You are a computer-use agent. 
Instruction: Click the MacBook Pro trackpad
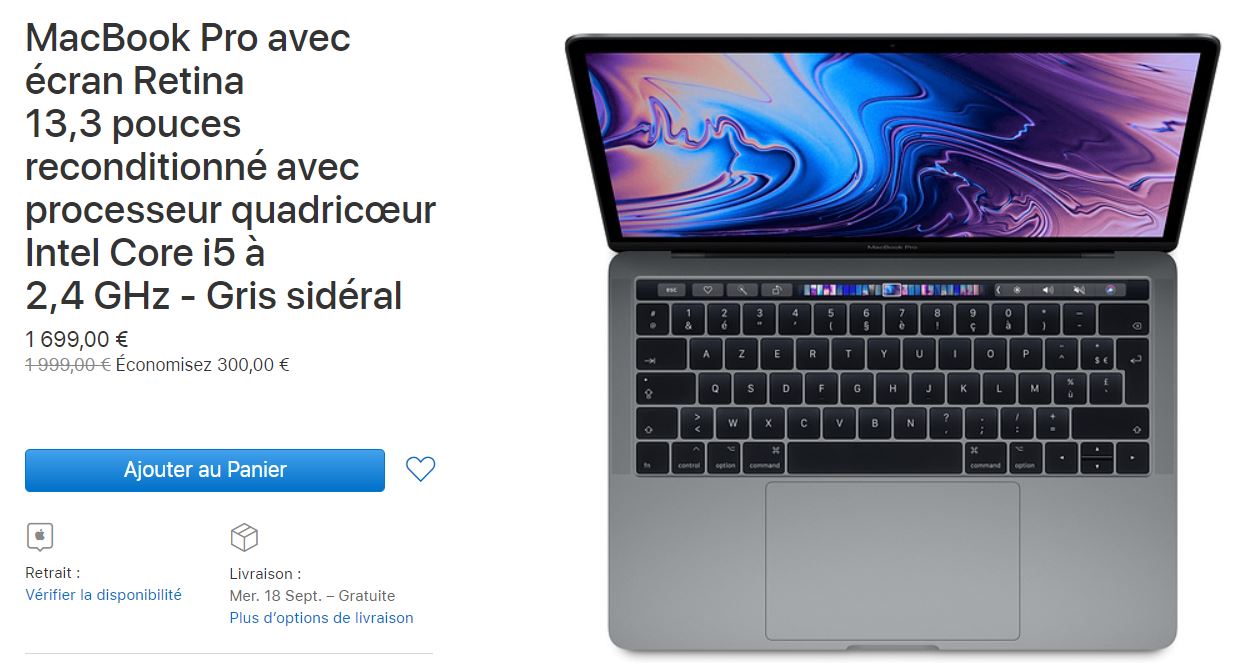pyautogui.click(x=892, y=561)
